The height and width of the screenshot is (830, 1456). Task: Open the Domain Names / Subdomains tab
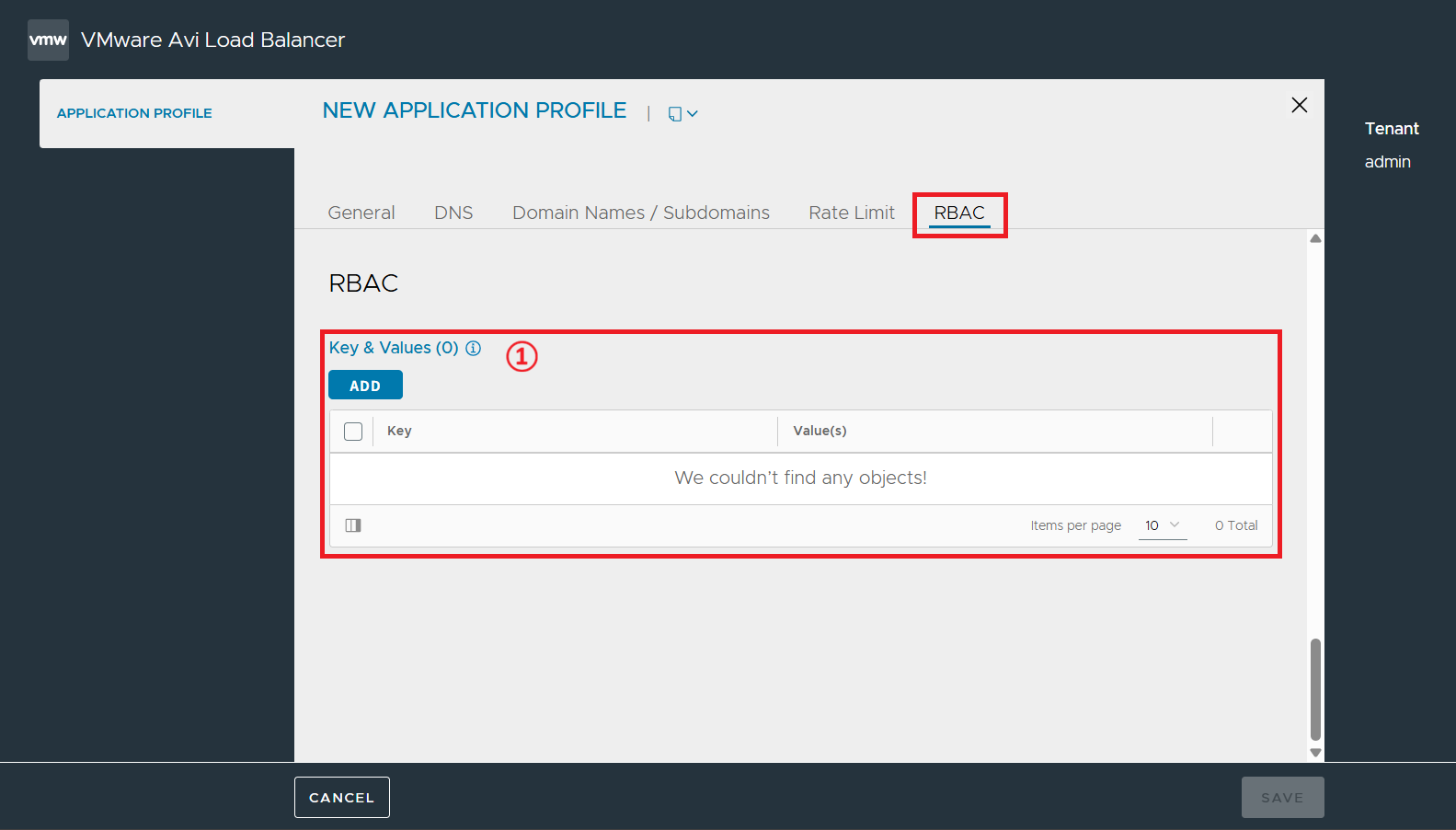point(641,213)
